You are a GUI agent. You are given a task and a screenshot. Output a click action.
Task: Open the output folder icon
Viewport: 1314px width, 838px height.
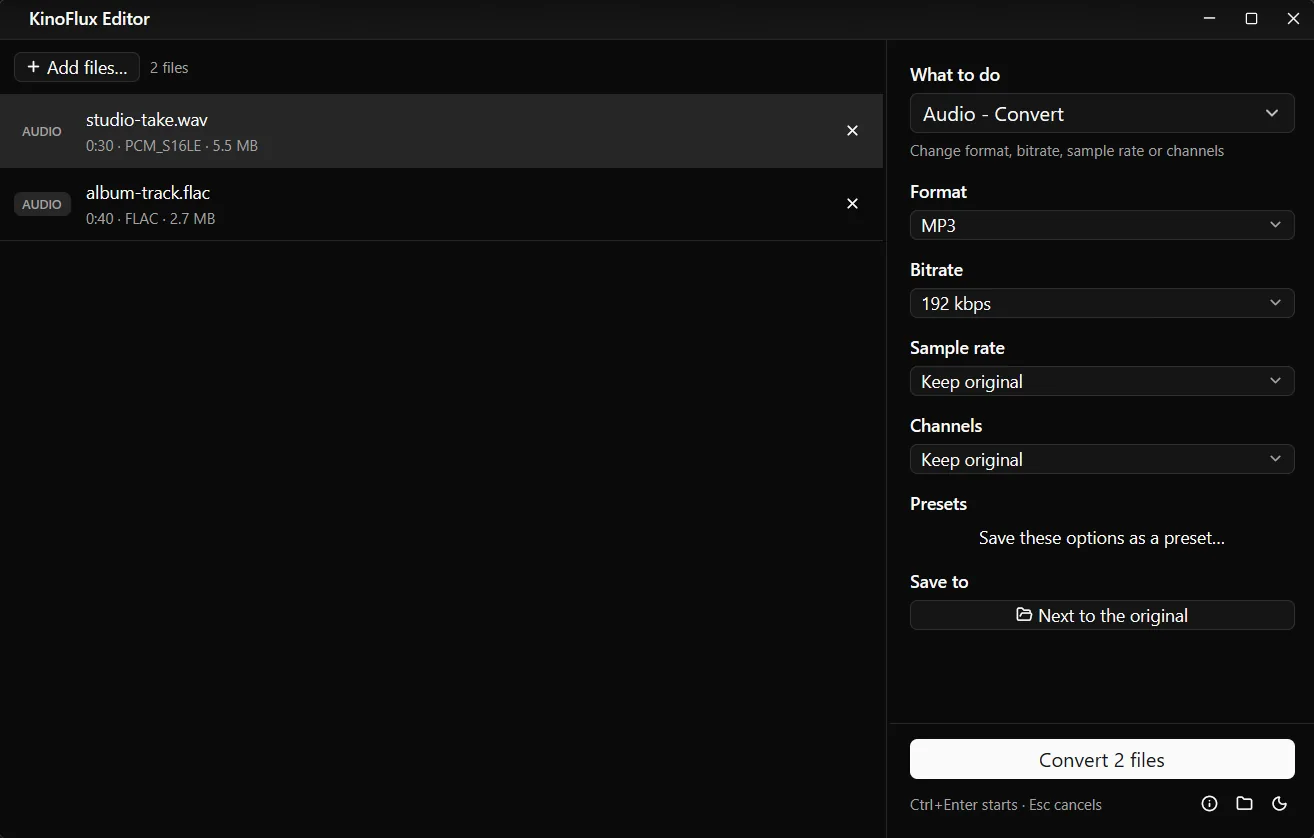point(1244,803)
